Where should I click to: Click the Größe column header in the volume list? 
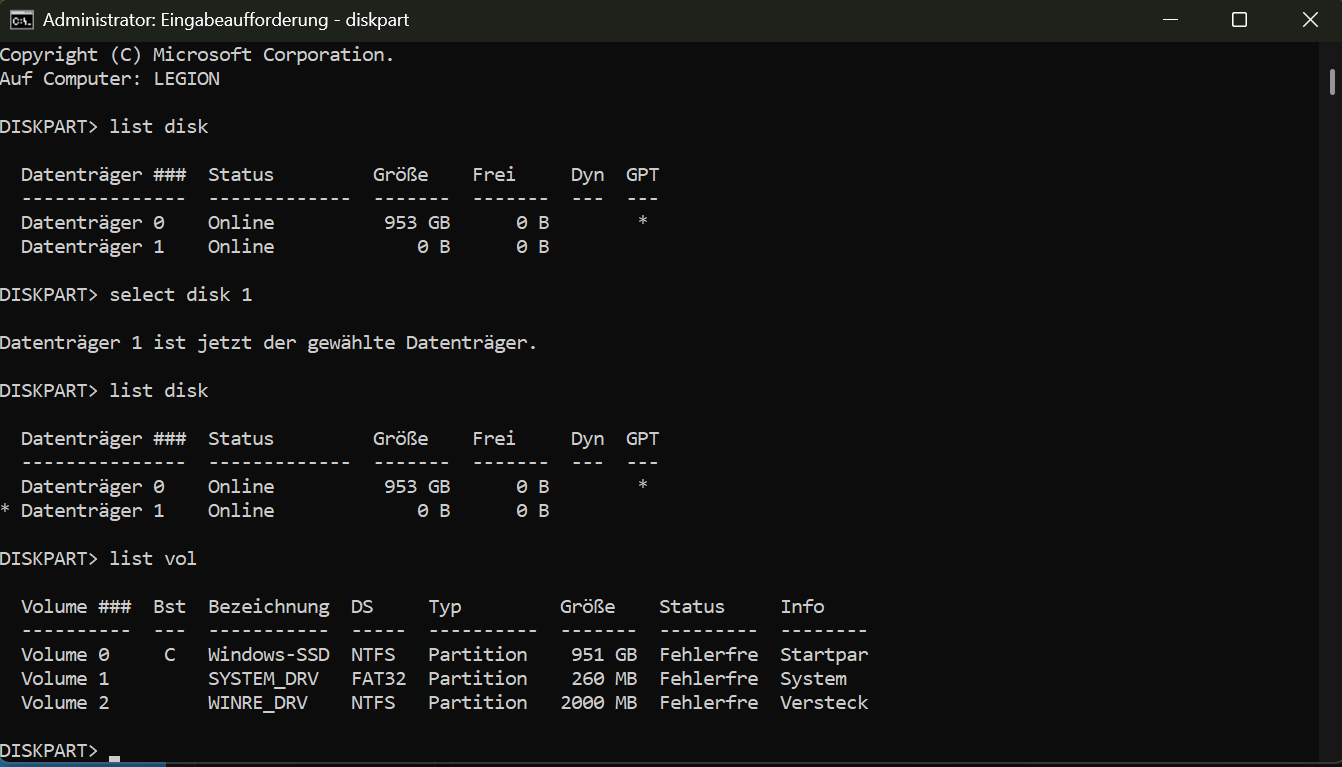pyautogui.click(x=586, y=606)
